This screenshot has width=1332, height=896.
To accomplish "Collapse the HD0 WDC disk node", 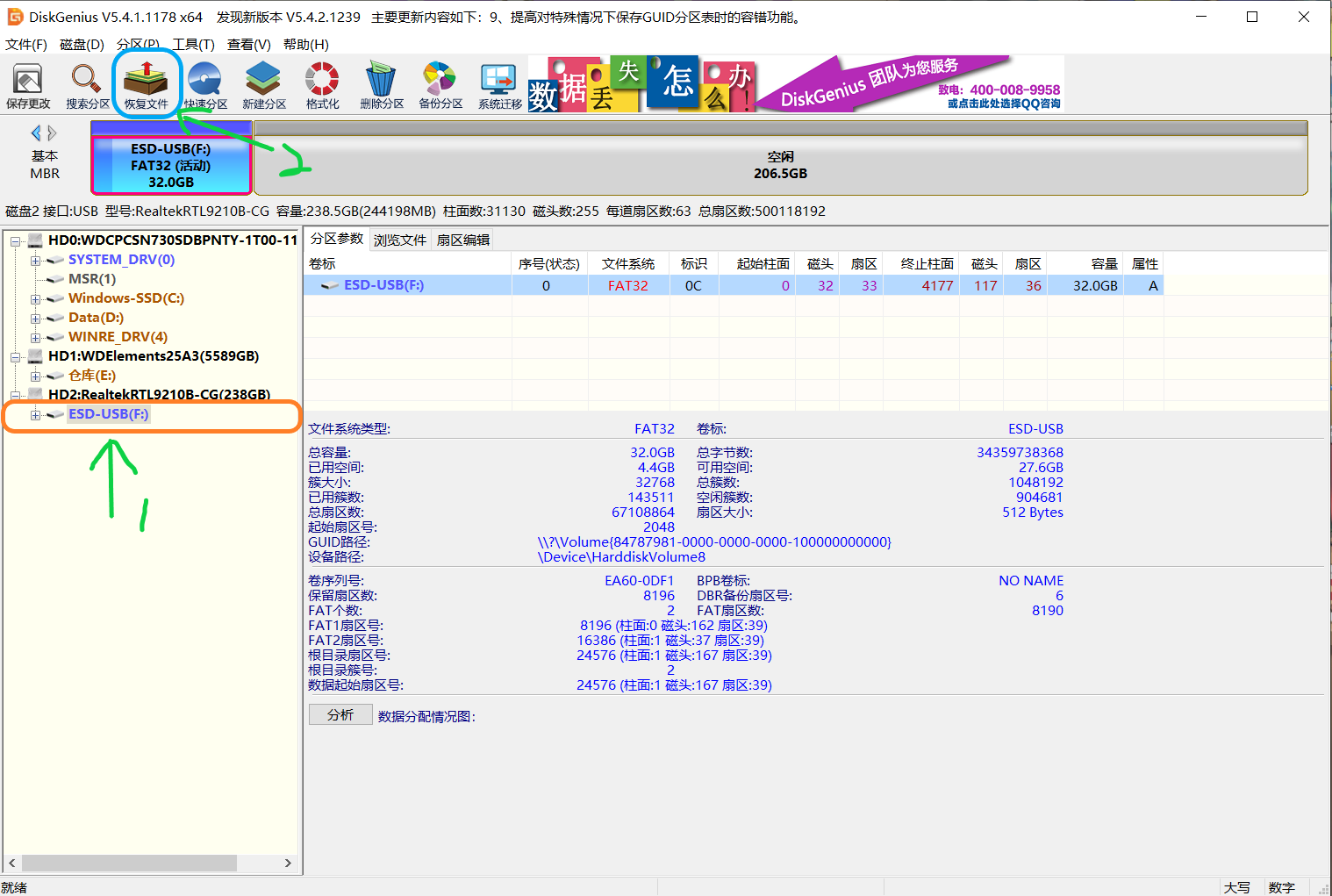I will pos(15,240).
